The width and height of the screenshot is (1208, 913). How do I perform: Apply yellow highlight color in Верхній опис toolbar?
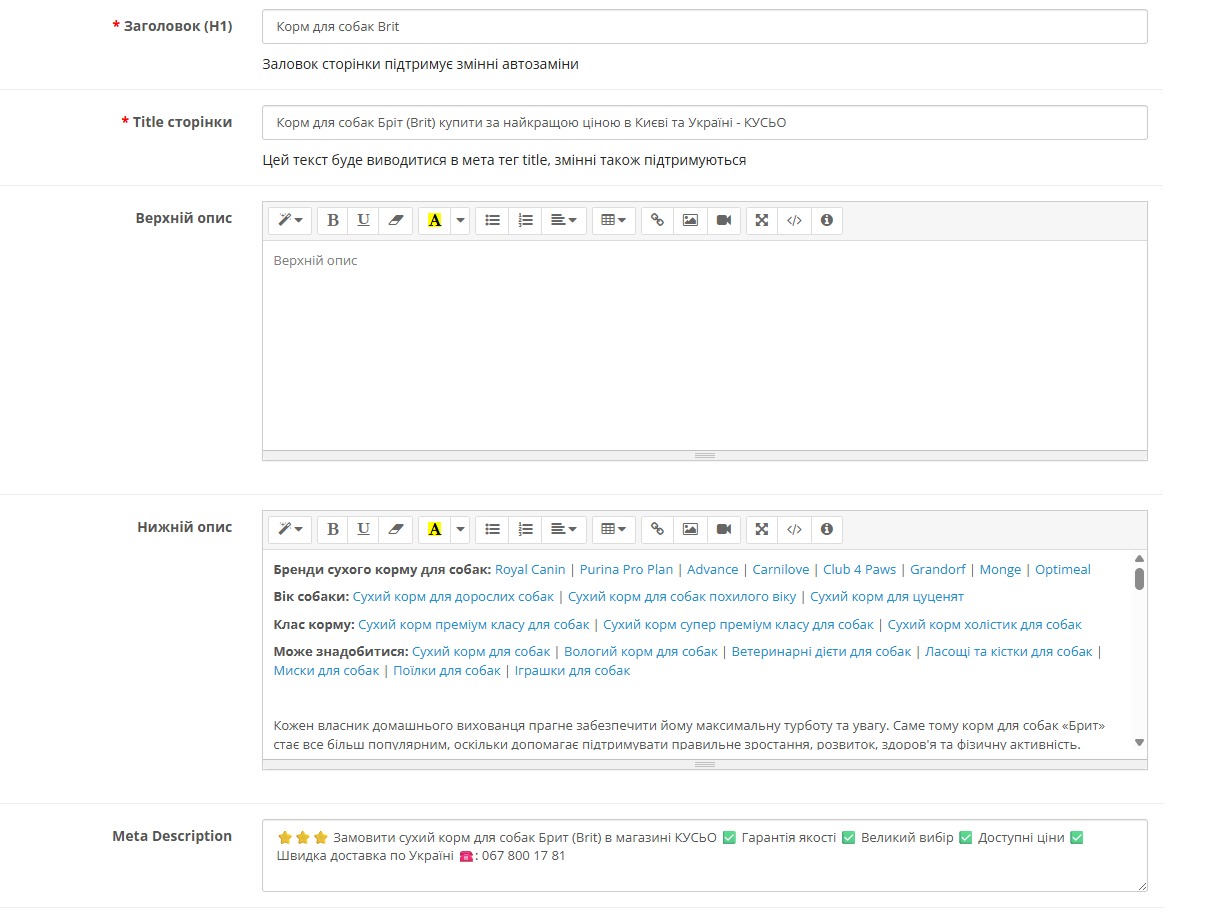tap(434, 220)
